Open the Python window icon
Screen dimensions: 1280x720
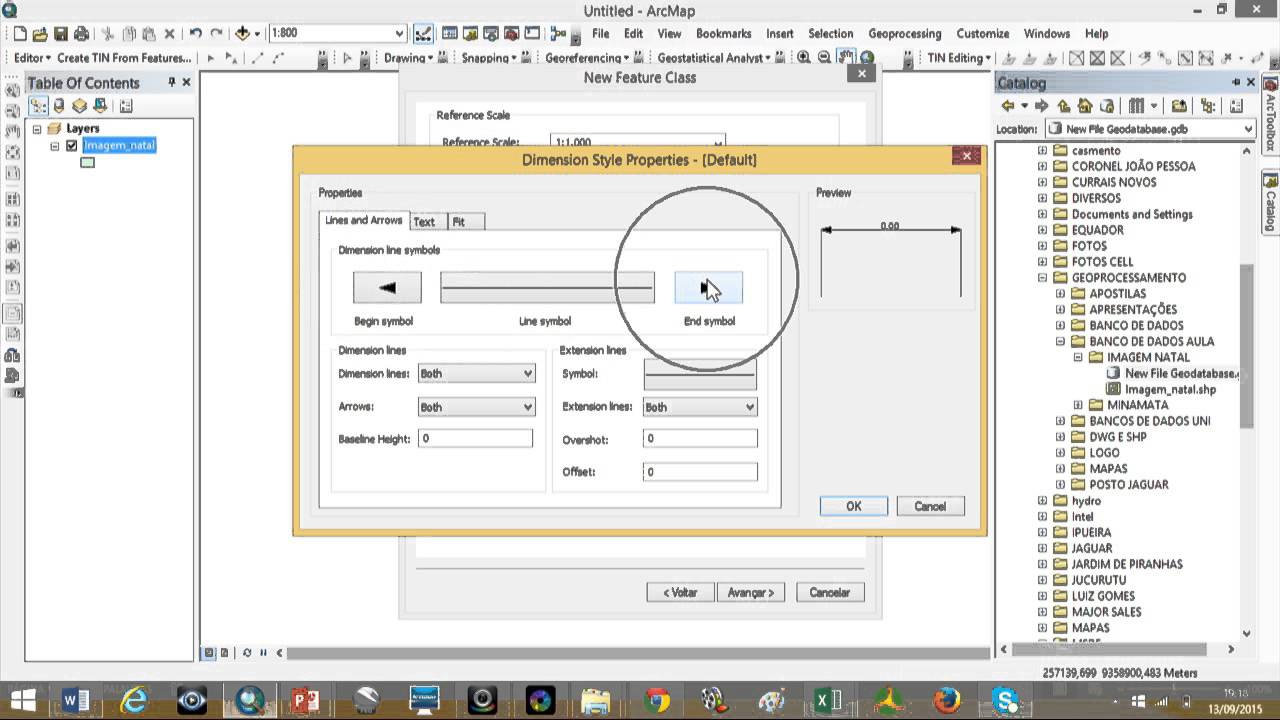point(532,33)
